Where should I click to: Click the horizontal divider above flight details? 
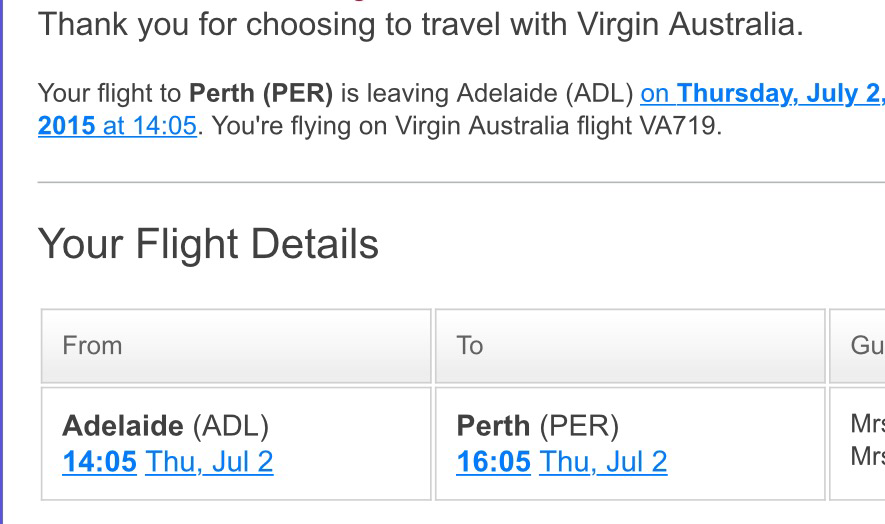pyautogui.click(x=460, y=183)
